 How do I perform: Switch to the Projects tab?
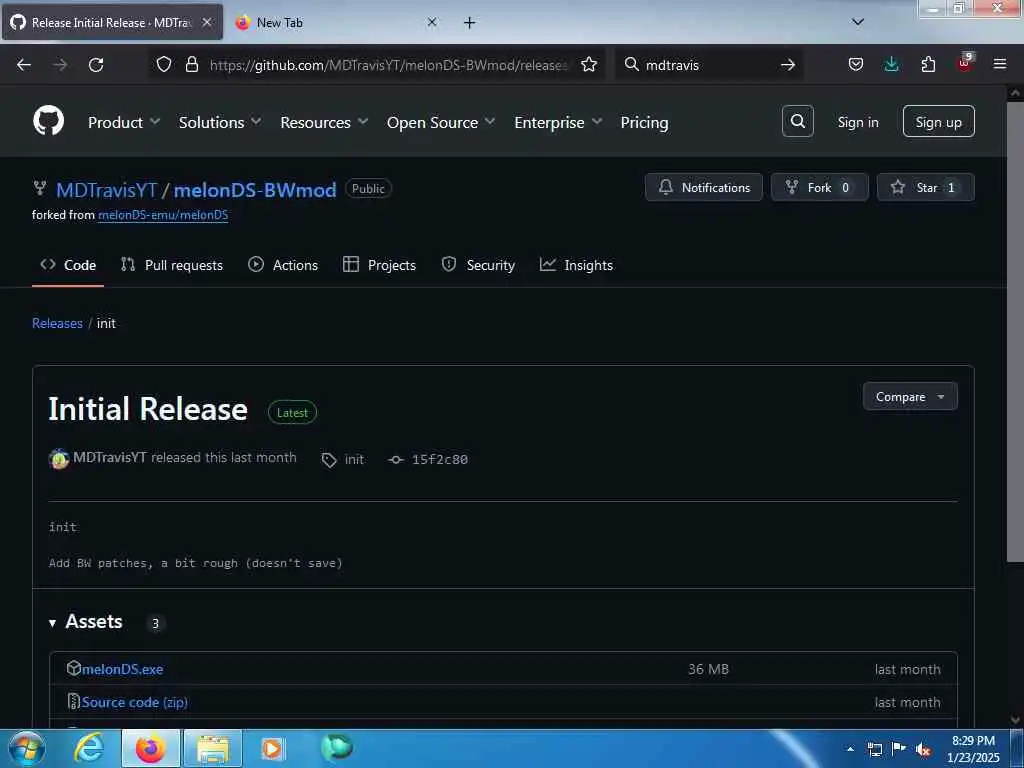click(379, 265)
